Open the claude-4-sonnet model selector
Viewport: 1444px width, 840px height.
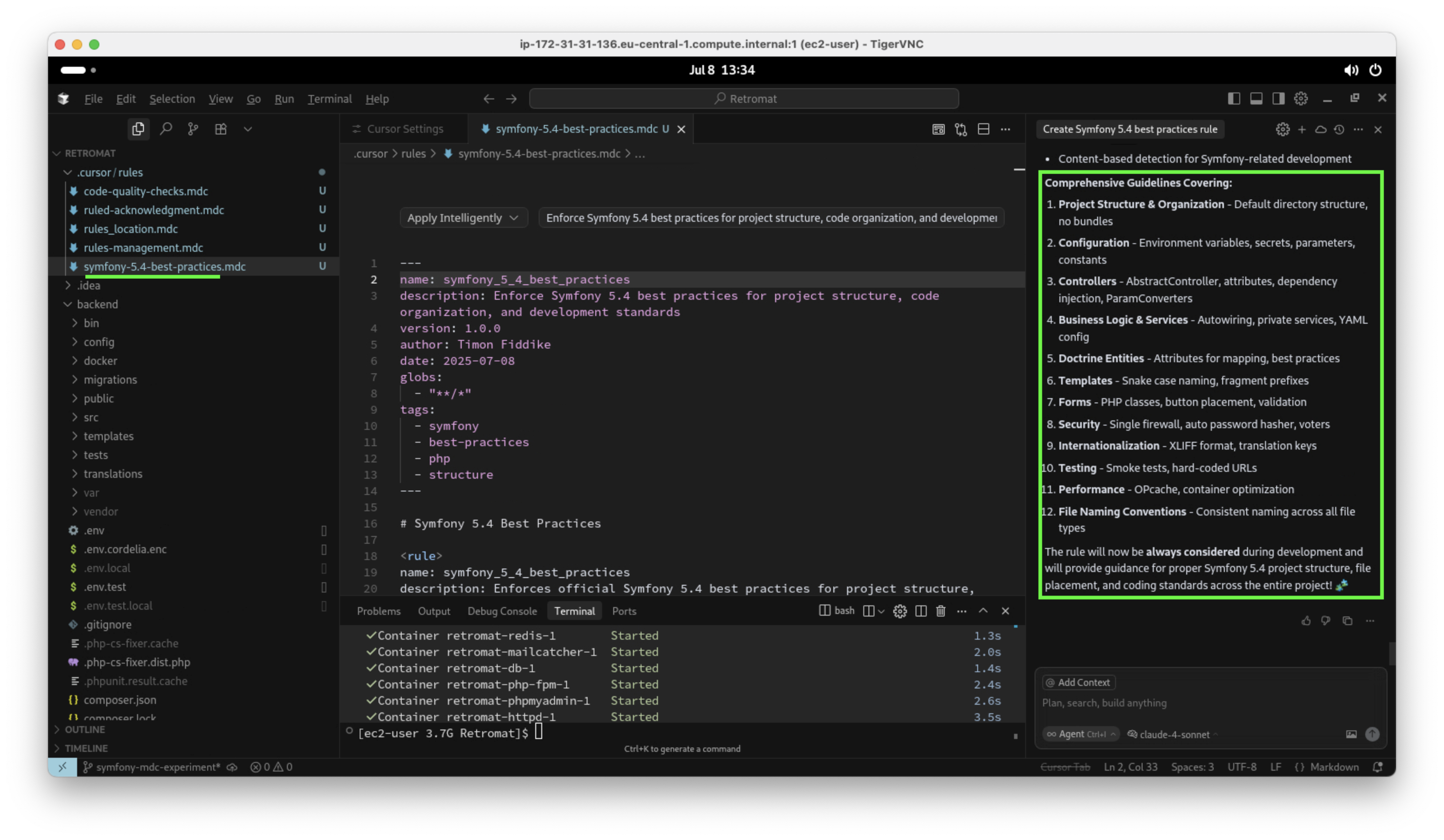[x=1173, y=734]
